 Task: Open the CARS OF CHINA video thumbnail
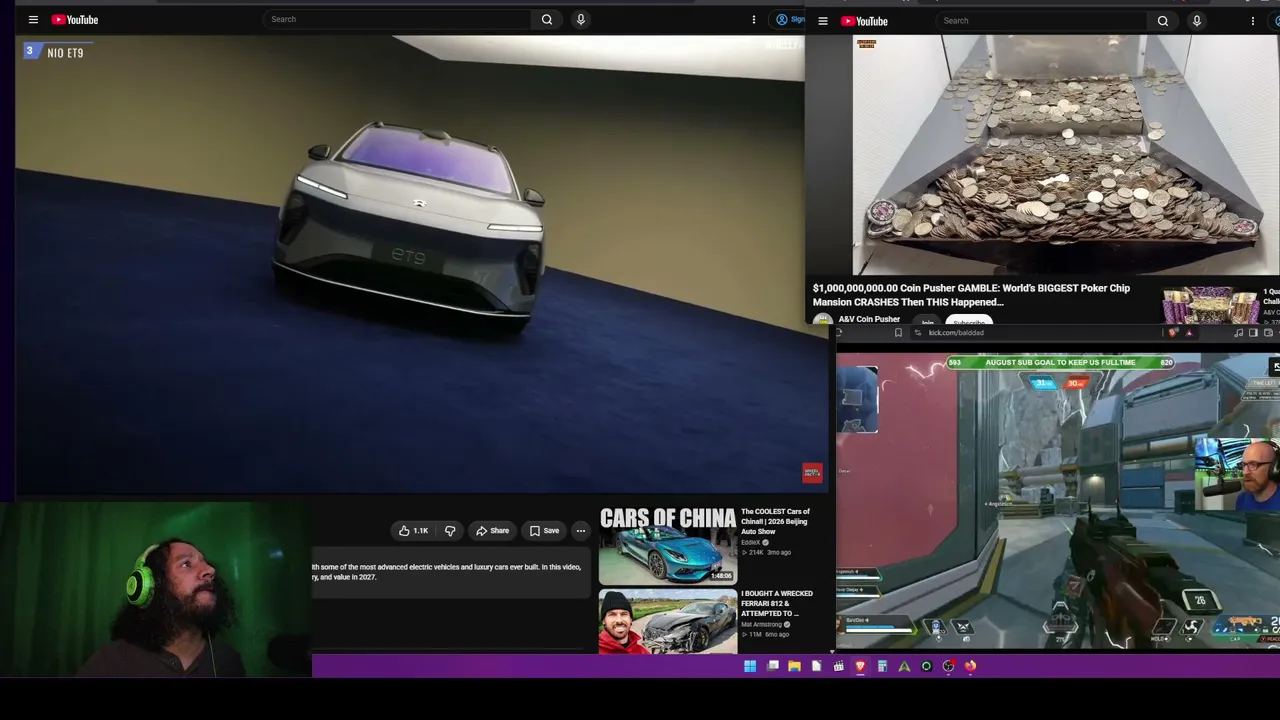pyautogui.click(x=668, y=545)
